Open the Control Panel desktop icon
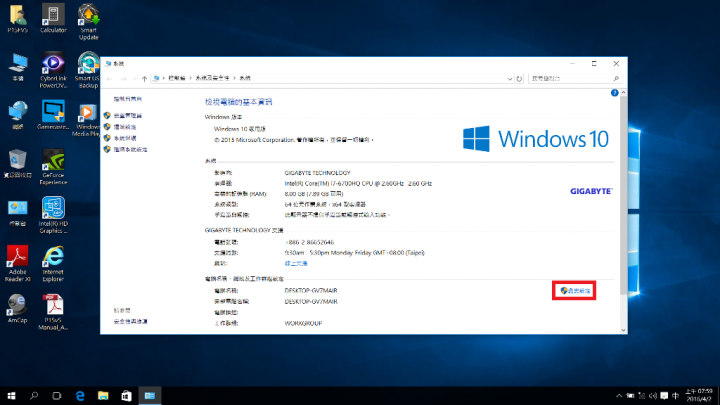Image resolution: width=720 pixels, height=405 pixels. tap(17, 212)
